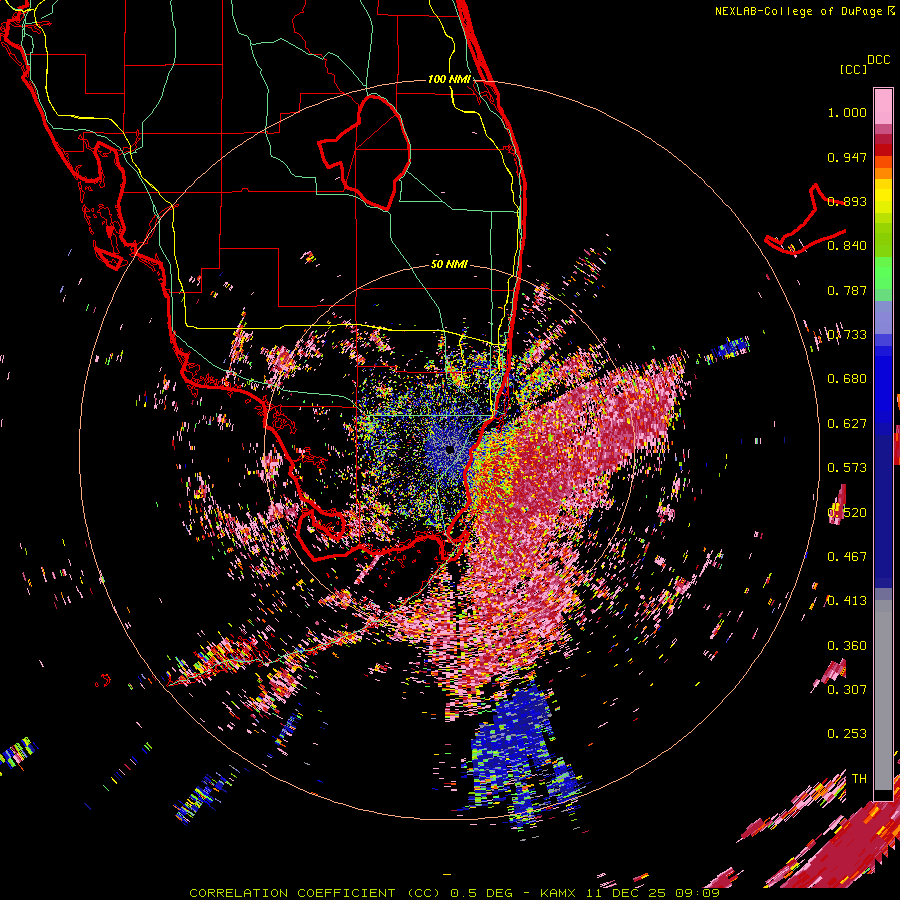Select the 0.680 scale value
This screenshot has width=900, height=900.
(x=847, y=379)
